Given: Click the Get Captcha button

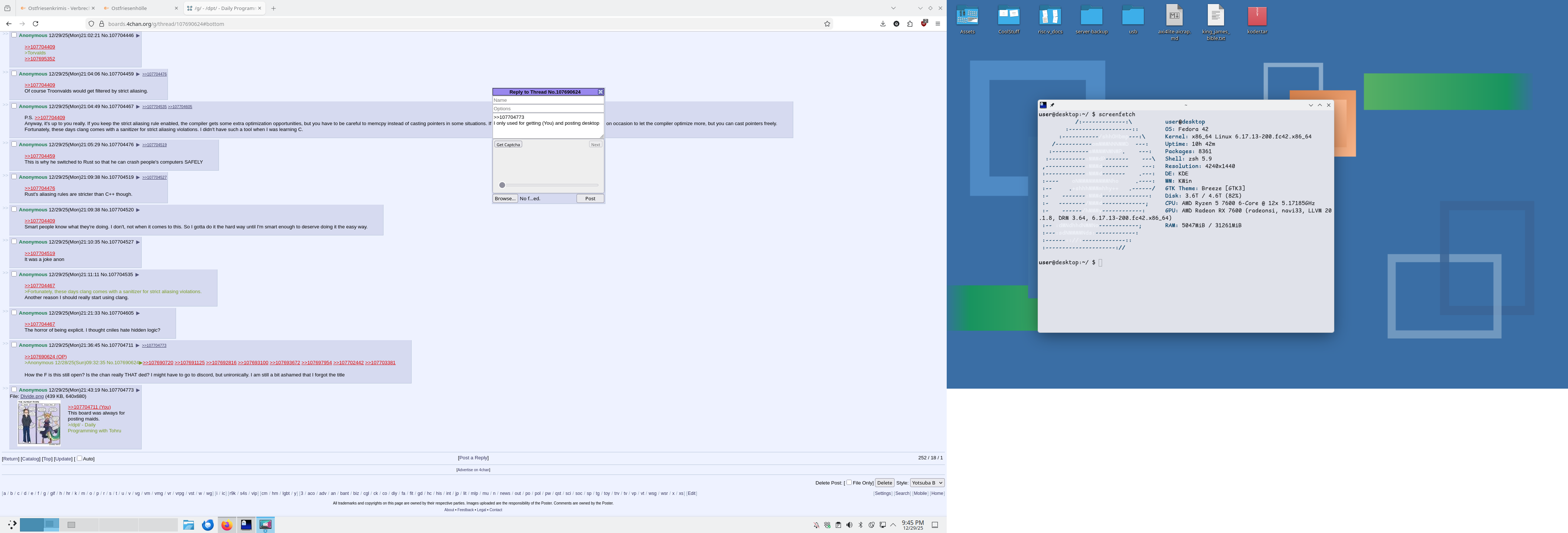Looking at the screenshot, I should [x=508, y=144].
